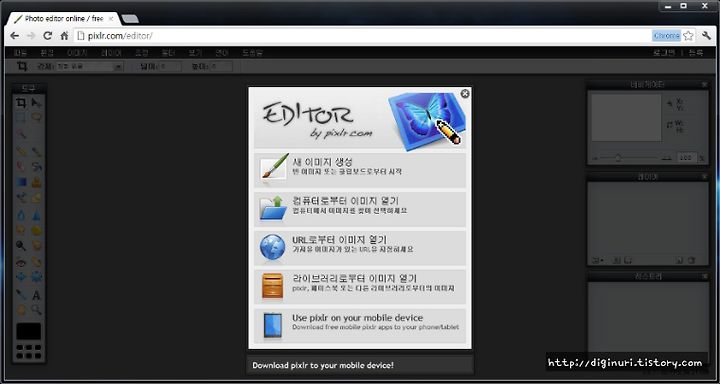Viewport: 720px width, 384px height.
Task: Open the 보기 (View) menu
Action: [x=195, y=53]
